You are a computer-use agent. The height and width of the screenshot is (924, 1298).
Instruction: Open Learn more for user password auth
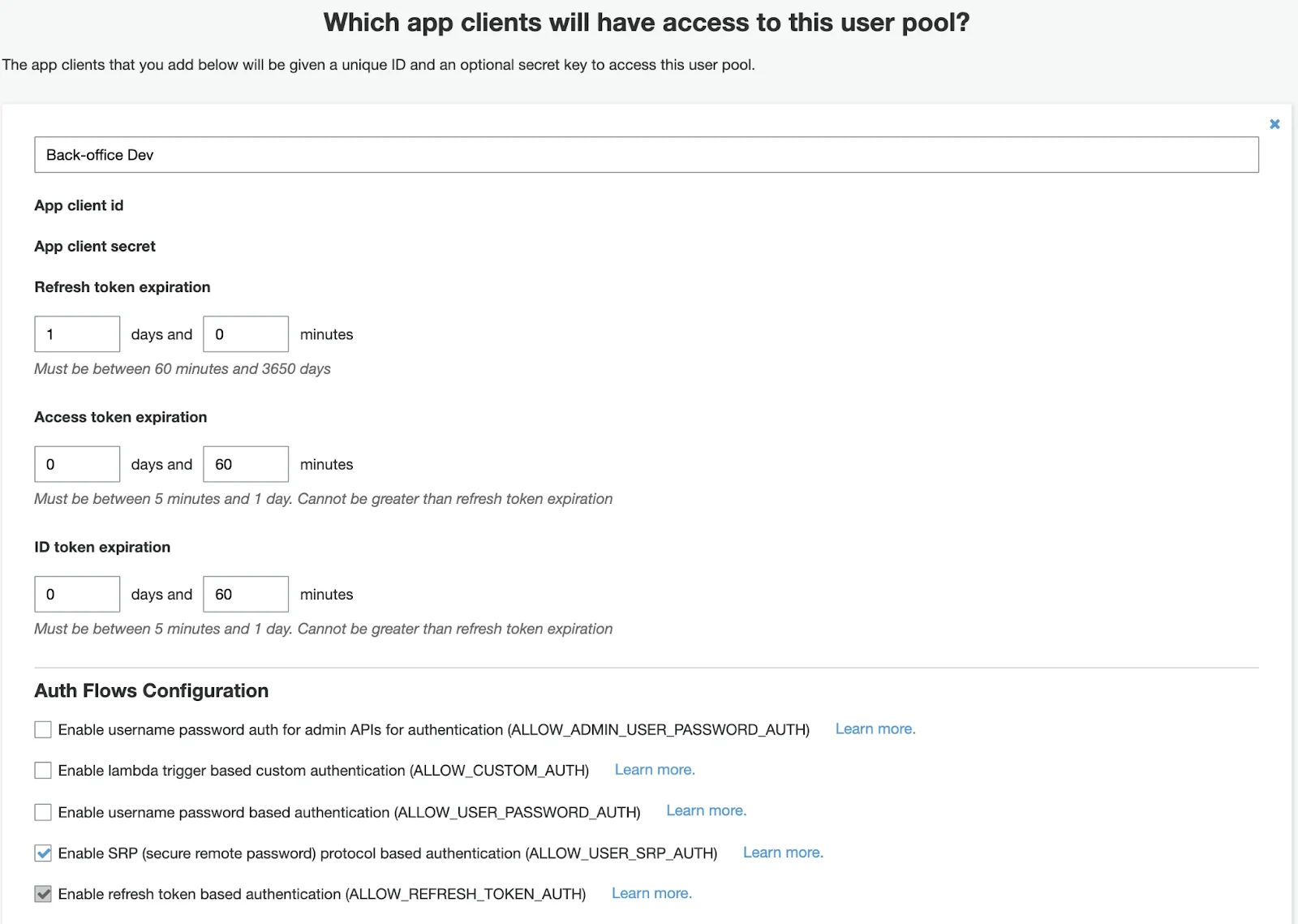707,810
